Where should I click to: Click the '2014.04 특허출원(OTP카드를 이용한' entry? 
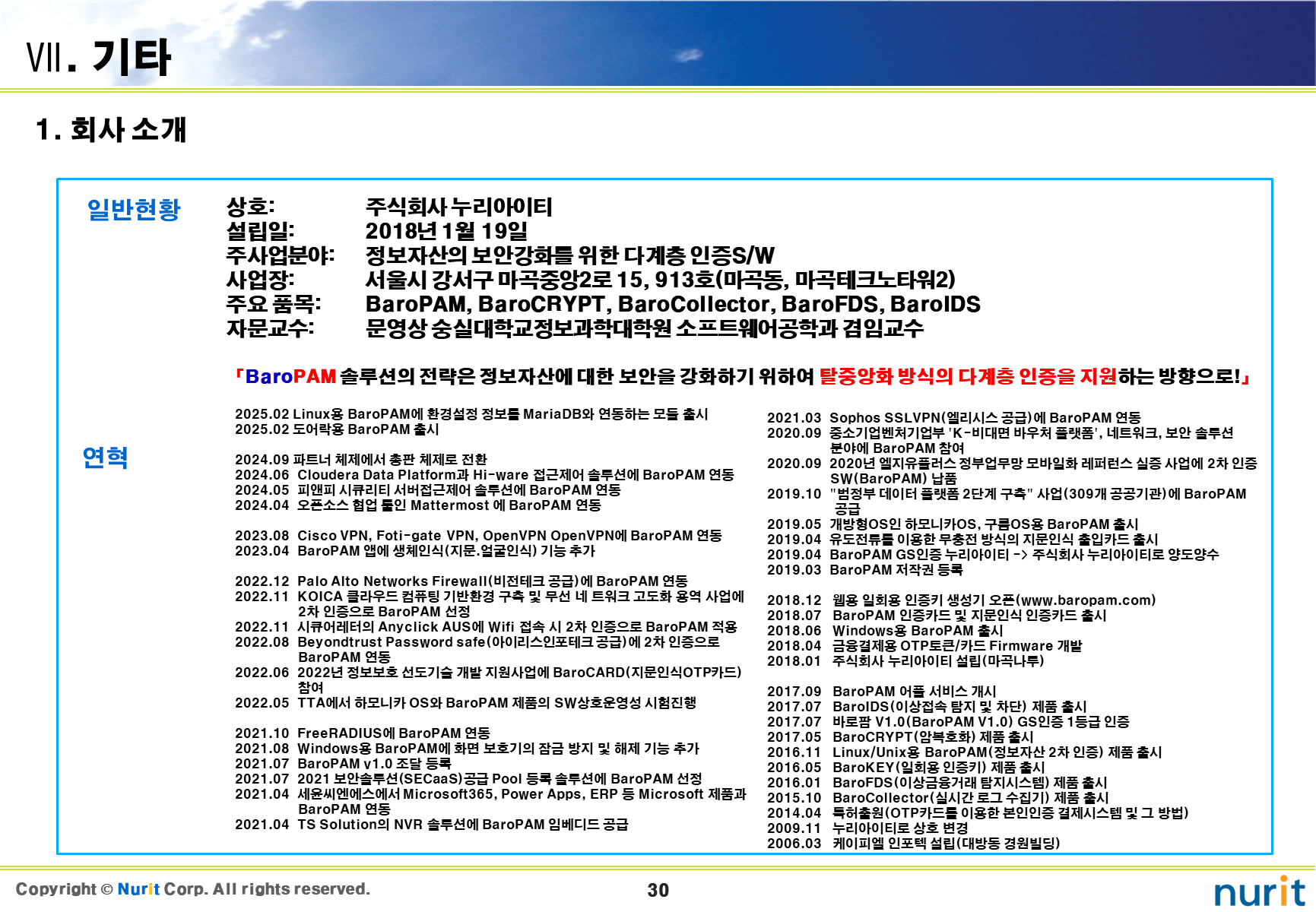978,813
